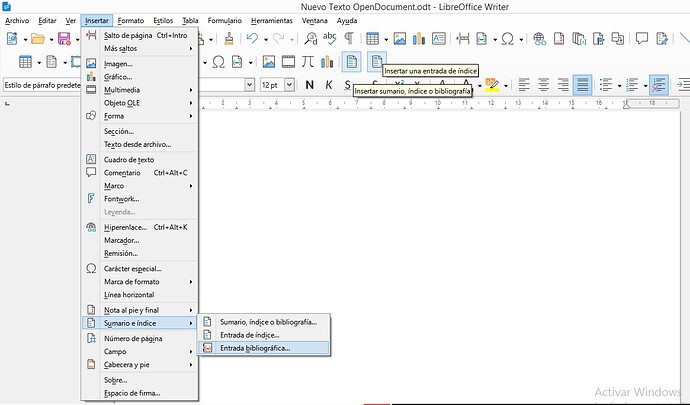The height and width of the screenshot is (405, 690).
Task: Toggle align left
Action: tap(524, 85)
